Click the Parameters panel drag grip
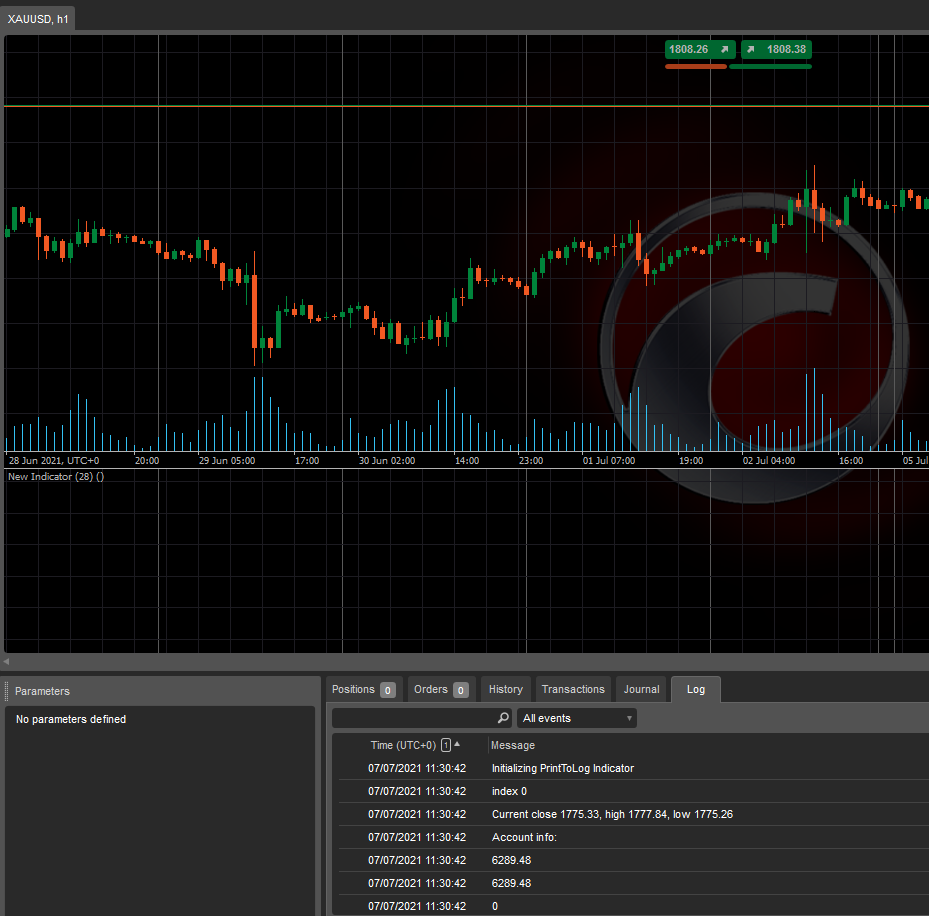 (7, 691)
